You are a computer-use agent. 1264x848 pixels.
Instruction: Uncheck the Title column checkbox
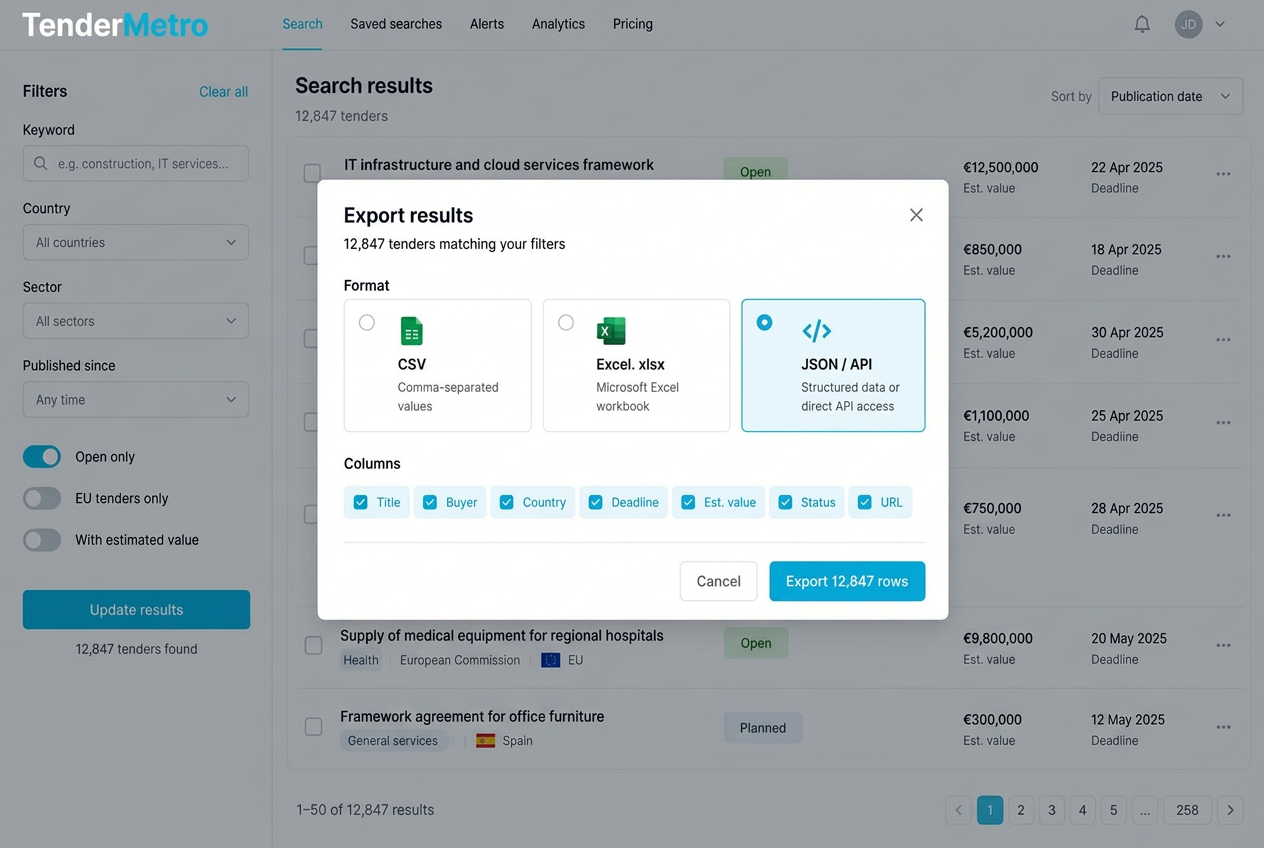pos(361,502)
